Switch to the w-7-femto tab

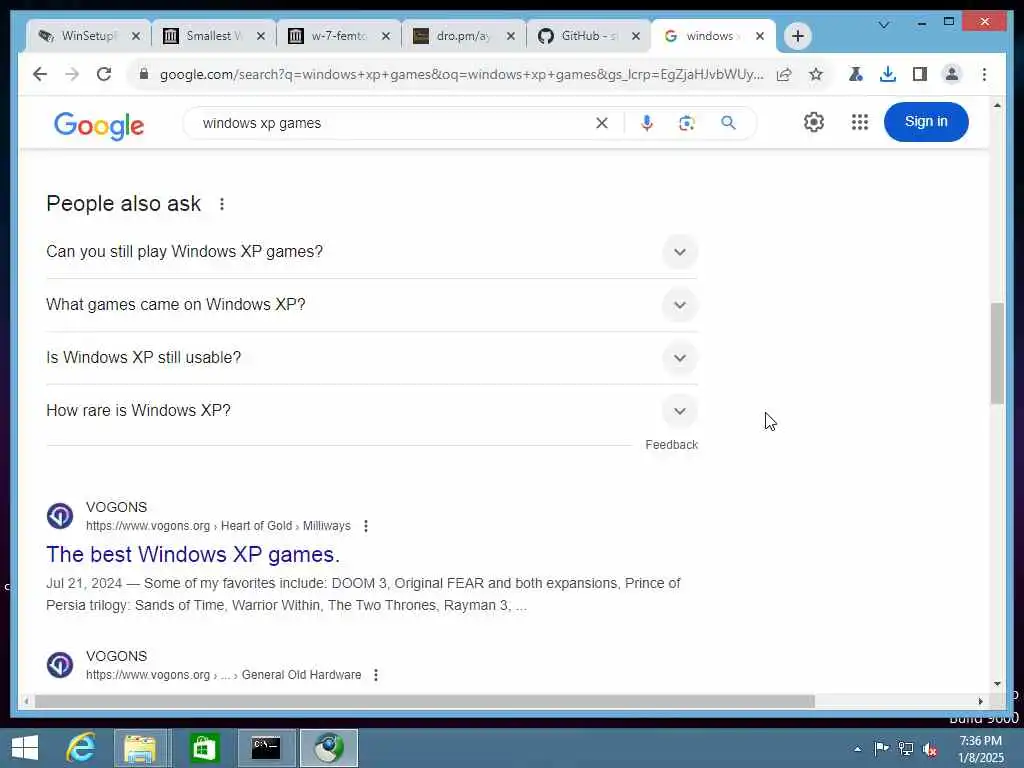click(338, 36)
